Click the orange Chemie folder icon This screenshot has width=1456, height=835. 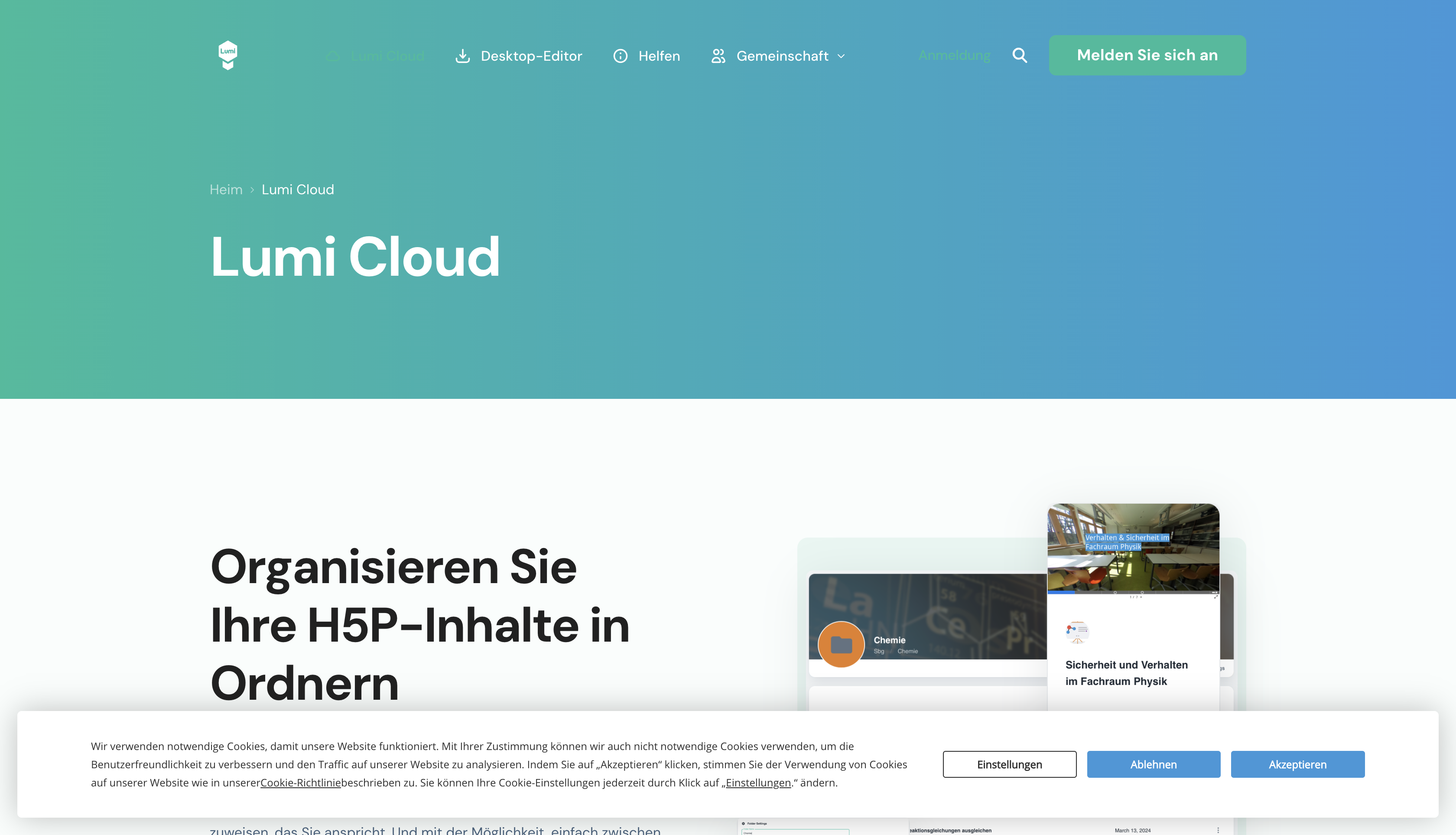click(841, 645)
